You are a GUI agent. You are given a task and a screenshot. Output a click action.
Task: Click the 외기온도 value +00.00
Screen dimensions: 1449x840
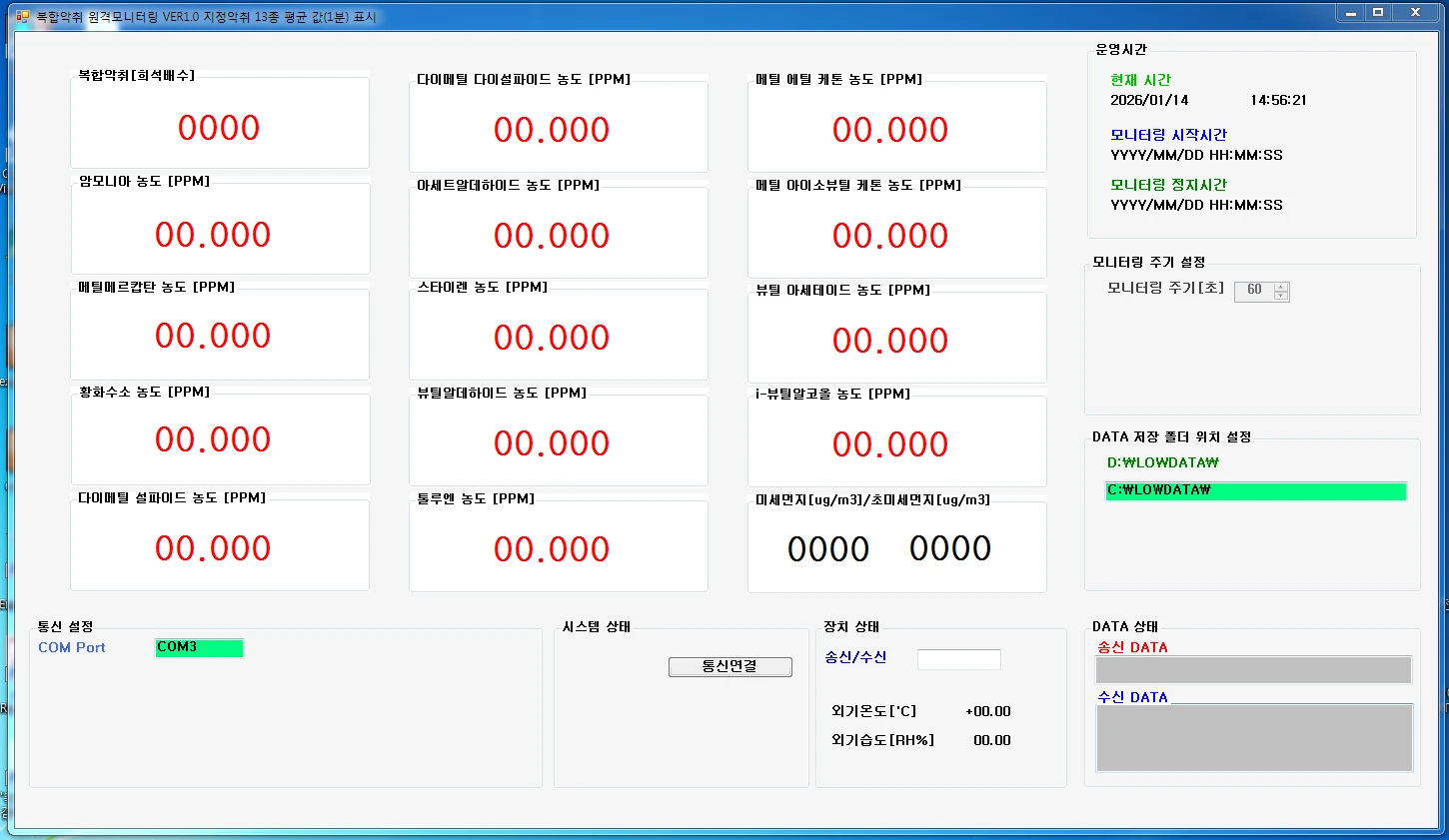coord(988,711)
